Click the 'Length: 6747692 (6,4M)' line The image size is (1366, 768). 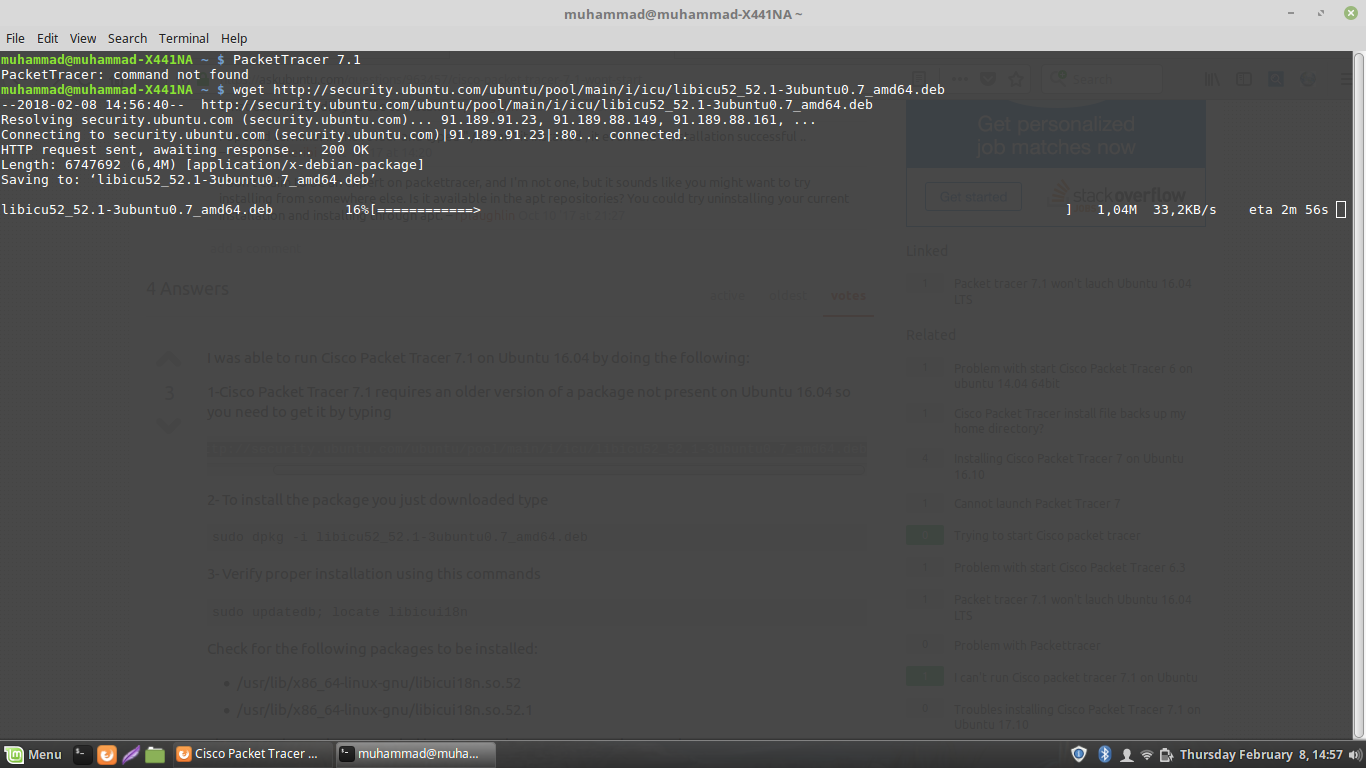[213, 165]
